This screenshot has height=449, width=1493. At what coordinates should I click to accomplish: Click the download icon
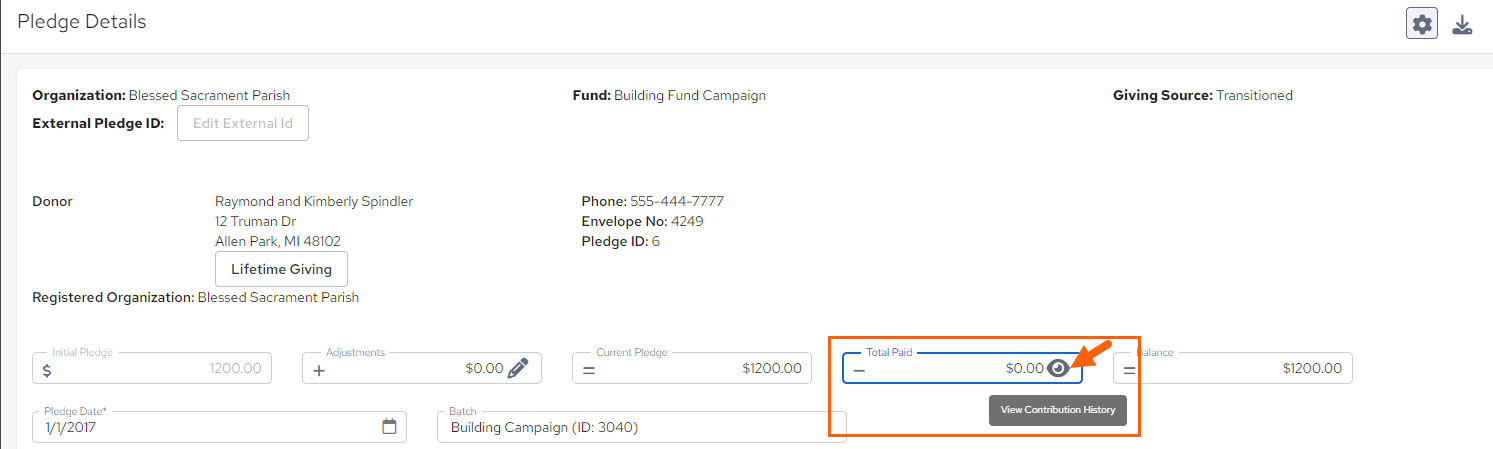1462,24
